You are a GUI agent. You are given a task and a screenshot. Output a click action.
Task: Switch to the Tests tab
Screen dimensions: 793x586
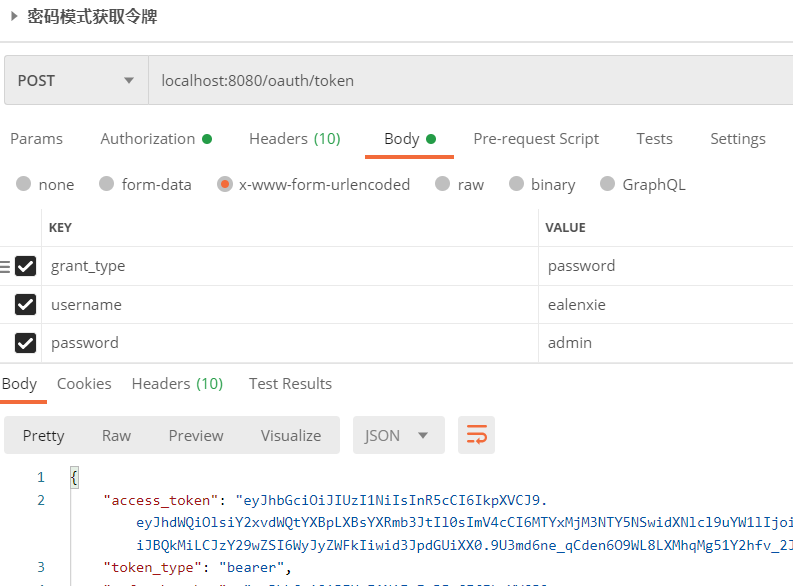click(x=654, y=139)
